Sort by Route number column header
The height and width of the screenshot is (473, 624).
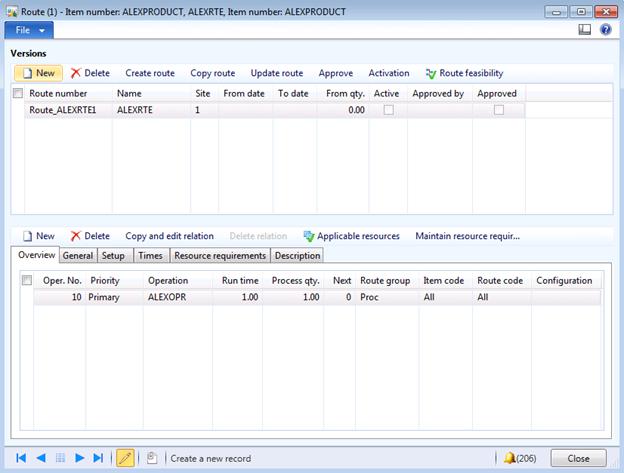coord(68,93)
